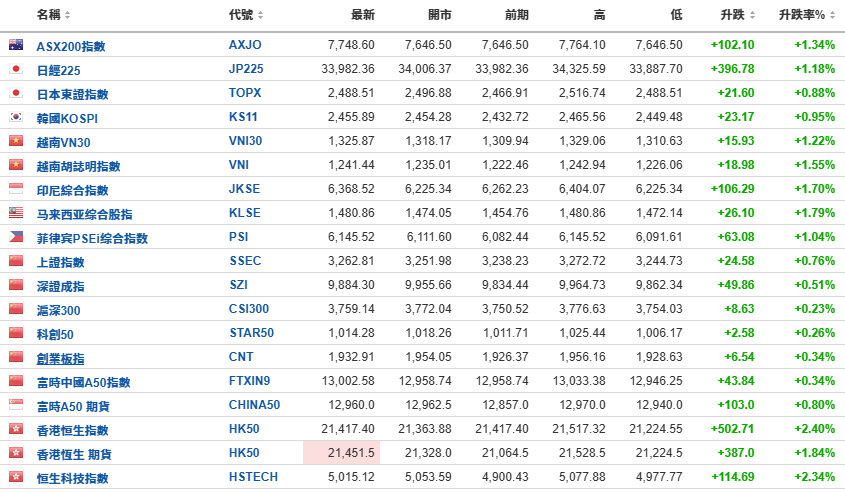The height and width of the screenshot is (493, 845).
Task: Open the 恒生科技指數 link
Action: (73, 478)
